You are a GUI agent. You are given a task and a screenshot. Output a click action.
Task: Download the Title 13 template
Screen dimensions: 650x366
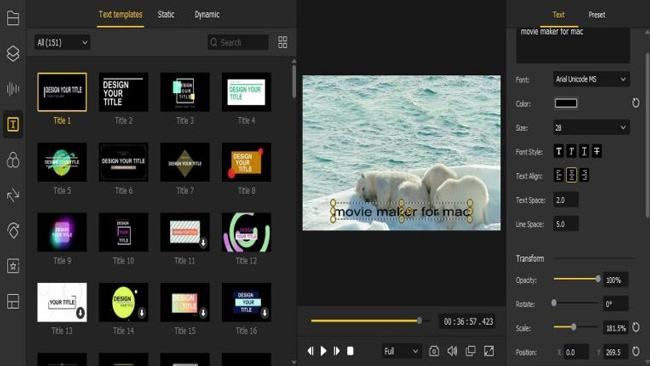(80, 313)
